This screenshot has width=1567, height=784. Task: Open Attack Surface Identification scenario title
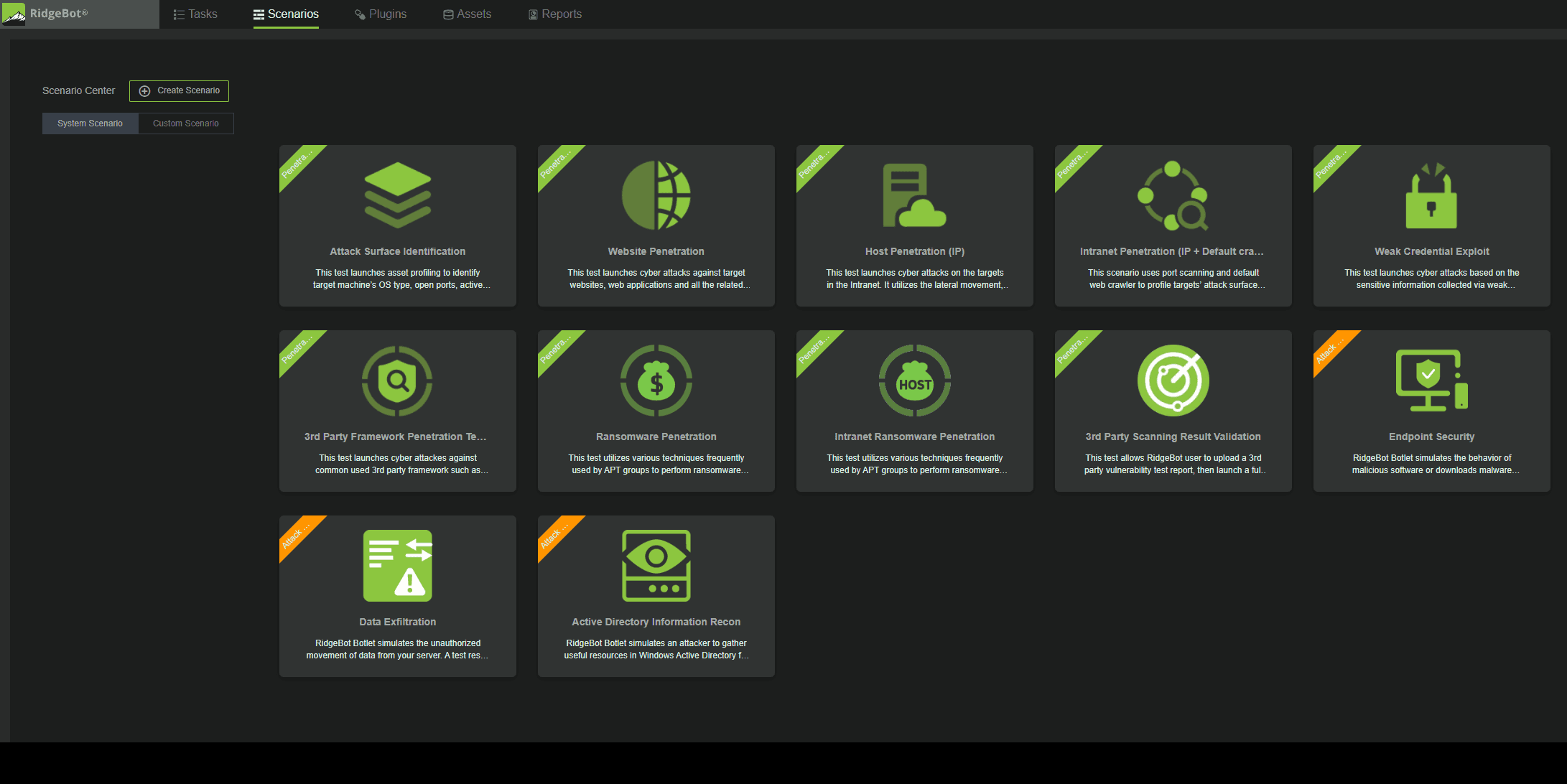398,251
